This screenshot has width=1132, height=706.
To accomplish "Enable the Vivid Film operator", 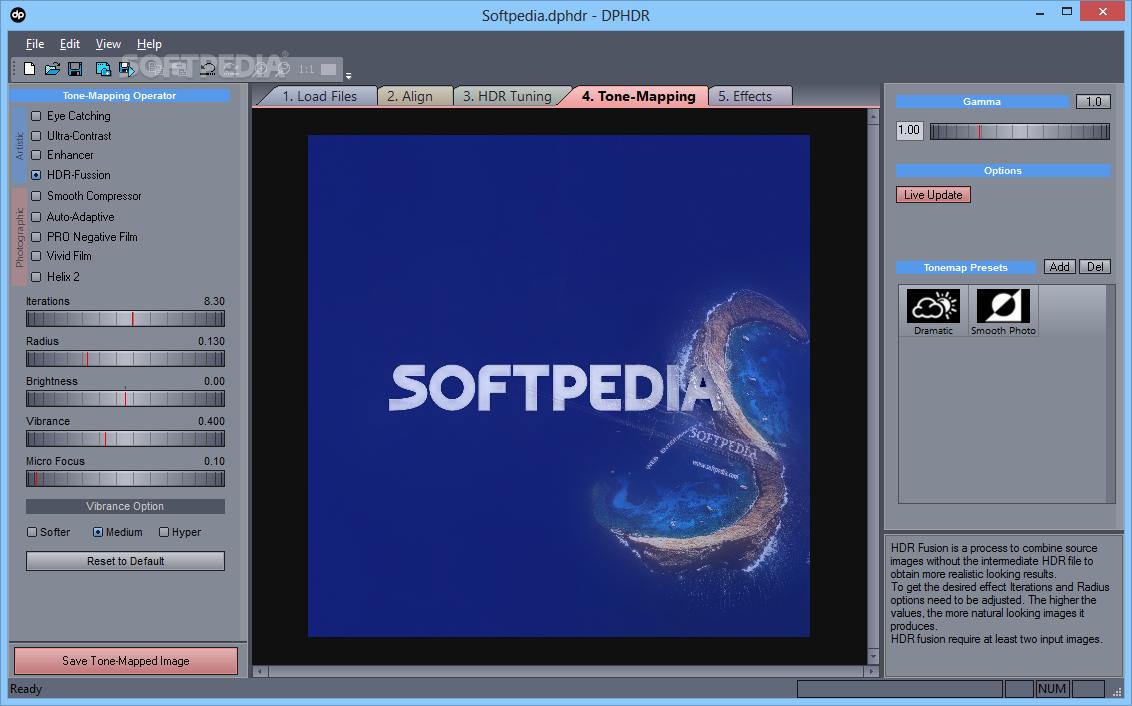I will [36, 256].
